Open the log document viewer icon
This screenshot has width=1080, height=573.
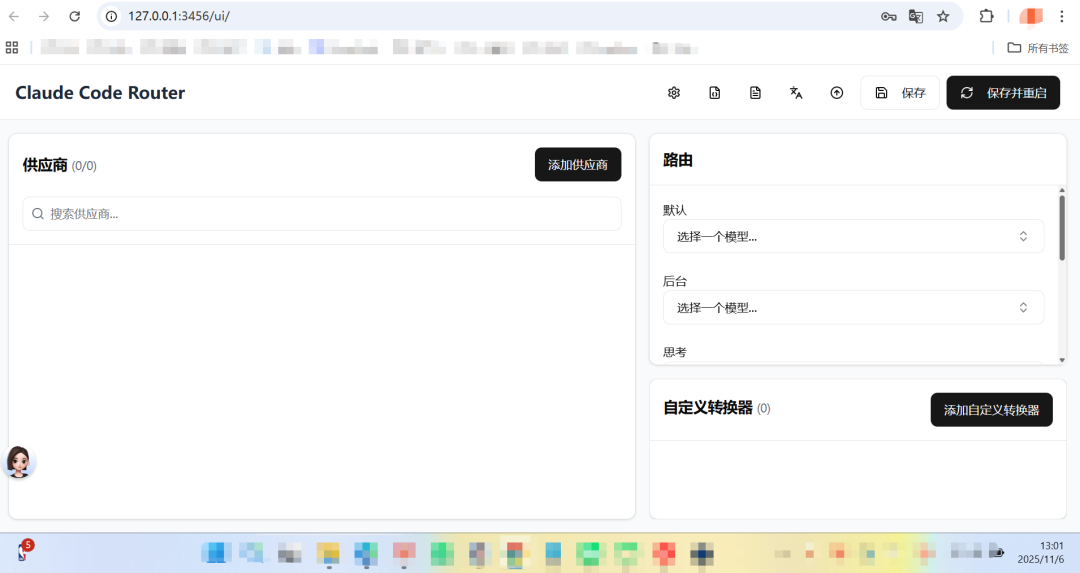pos(755,93)
